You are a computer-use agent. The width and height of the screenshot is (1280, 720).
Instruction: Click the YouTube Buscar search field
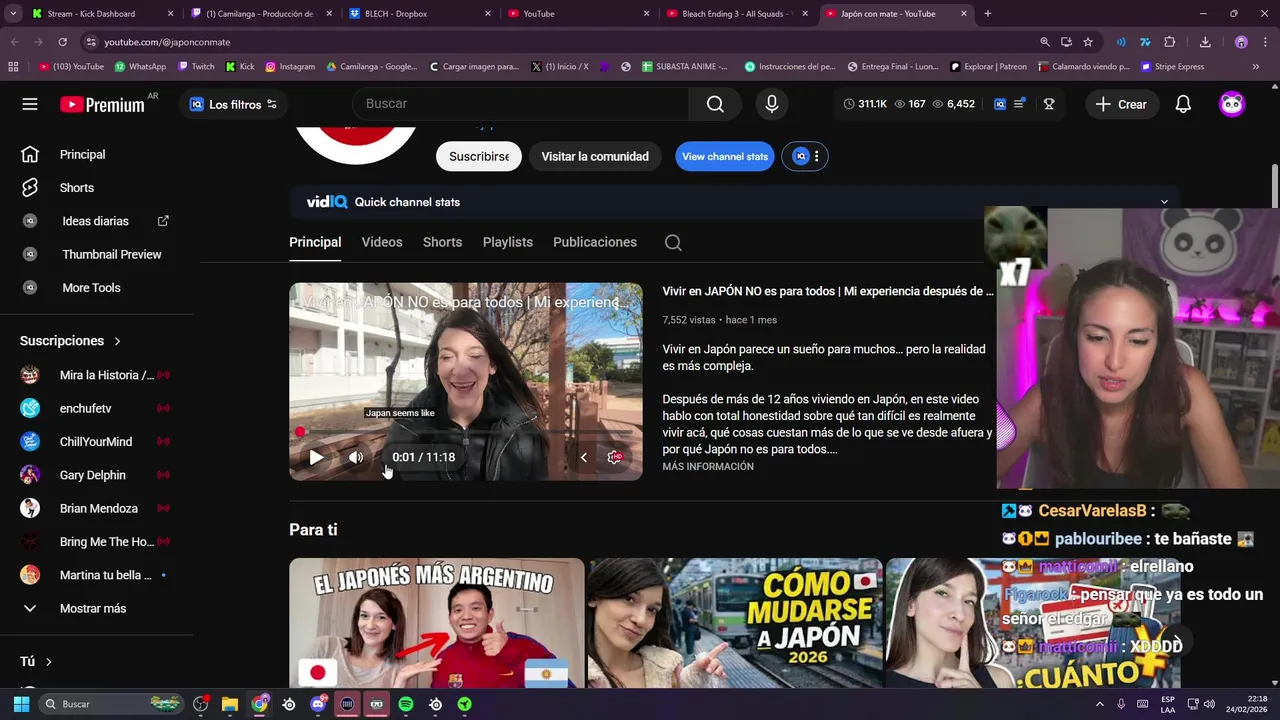point(520,104)
